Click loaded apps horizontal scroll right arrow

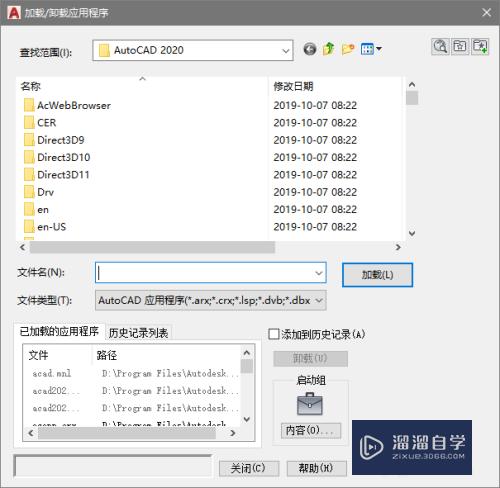pyautogui.click(x=233, y=433)
